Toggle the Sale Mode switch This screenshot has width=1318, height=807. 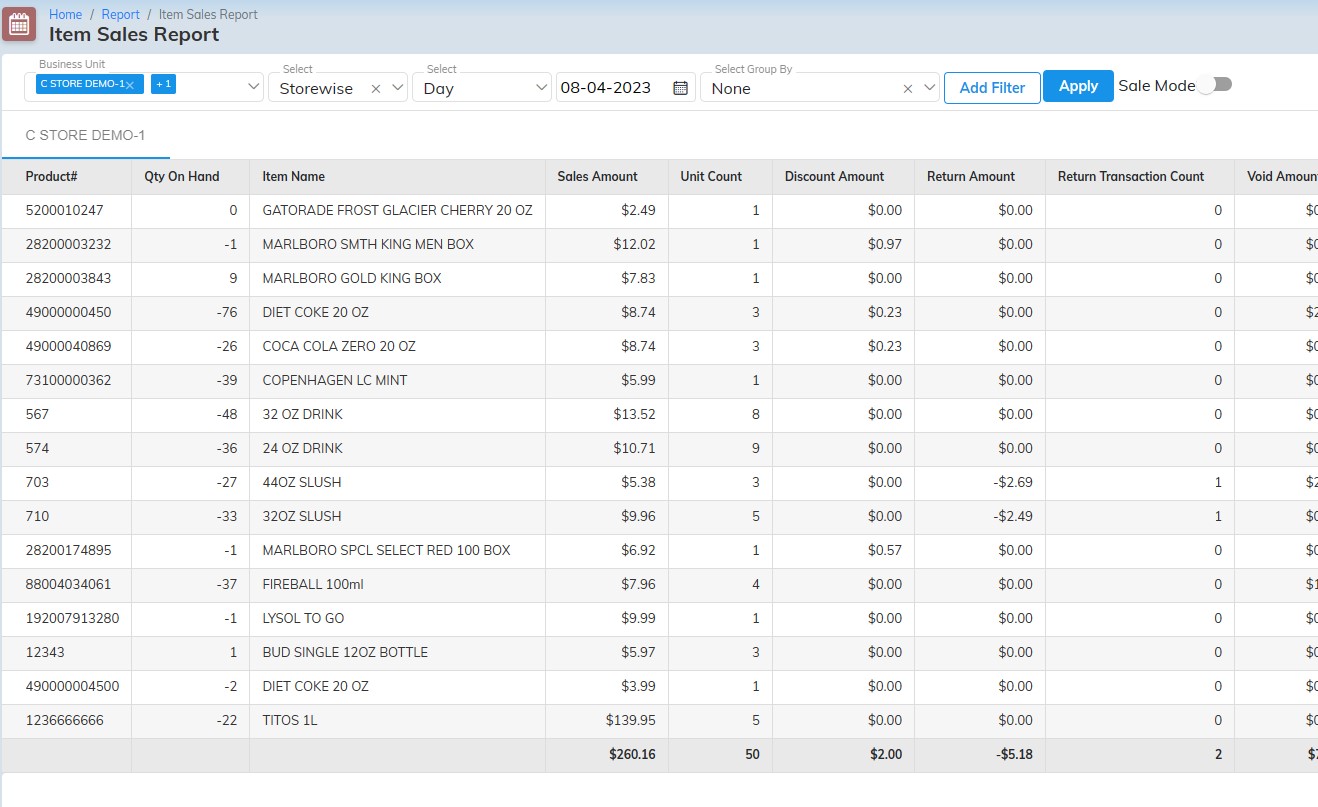[1215, 85]
